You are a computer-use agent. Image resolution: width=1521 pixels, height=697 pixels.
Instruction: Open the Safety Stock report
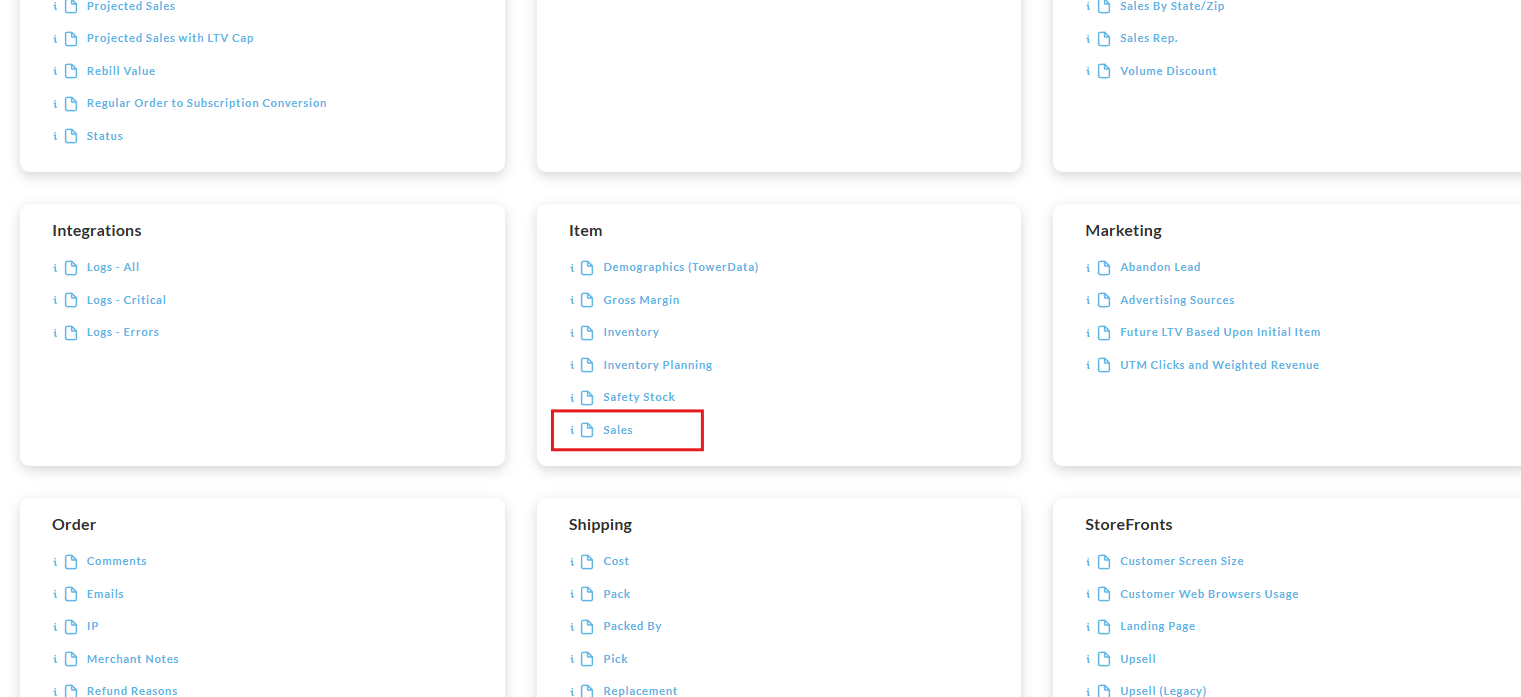(x=639, y=397)
